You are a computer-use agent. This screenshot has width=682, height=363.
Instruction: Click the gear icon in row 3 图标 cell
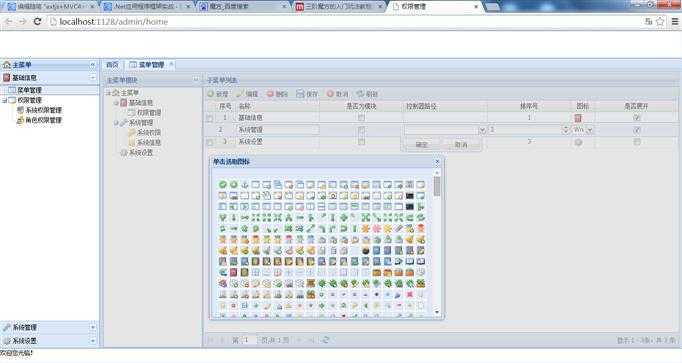click(578, 142)
